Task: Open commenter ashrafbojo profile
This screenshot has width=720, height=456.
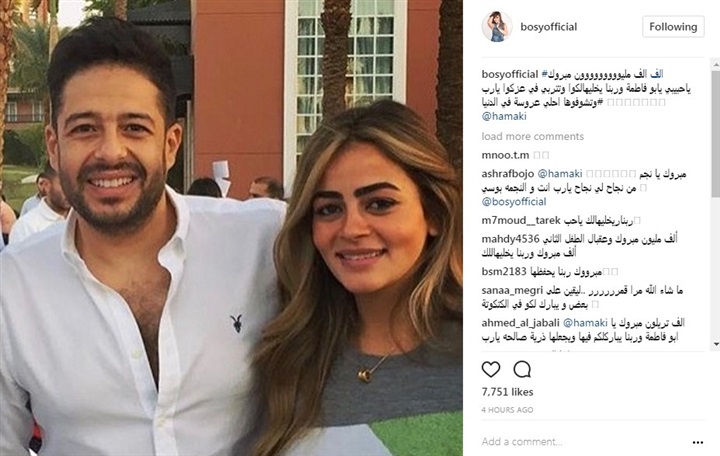Action: click(508, 174)
